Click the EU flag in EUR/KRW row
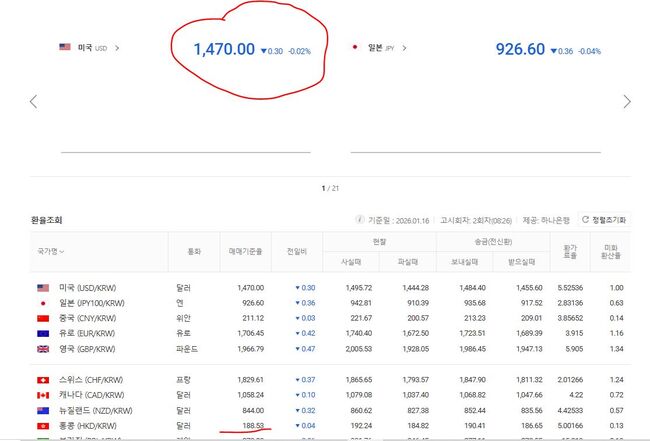650x441 pixels. click(x=43, y=333)
